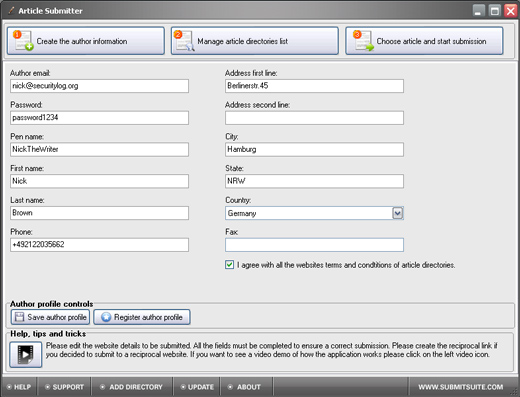Uncheck the agree with terms checkbox

pos(229,265)
